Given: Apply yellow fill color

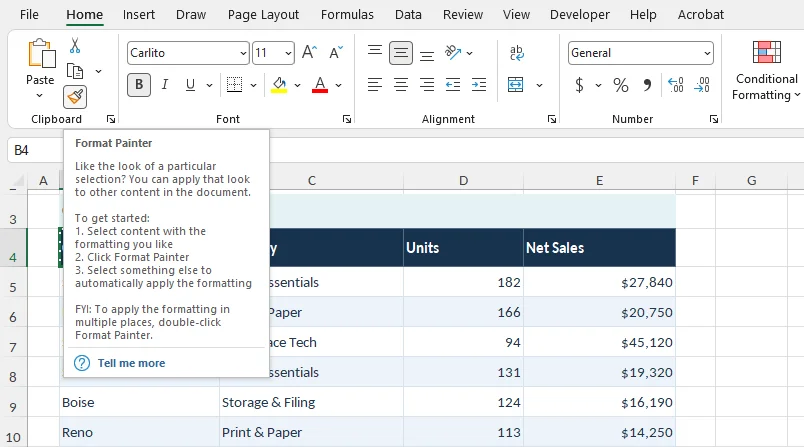Looking at the screenshot, I should click(279, 85).
